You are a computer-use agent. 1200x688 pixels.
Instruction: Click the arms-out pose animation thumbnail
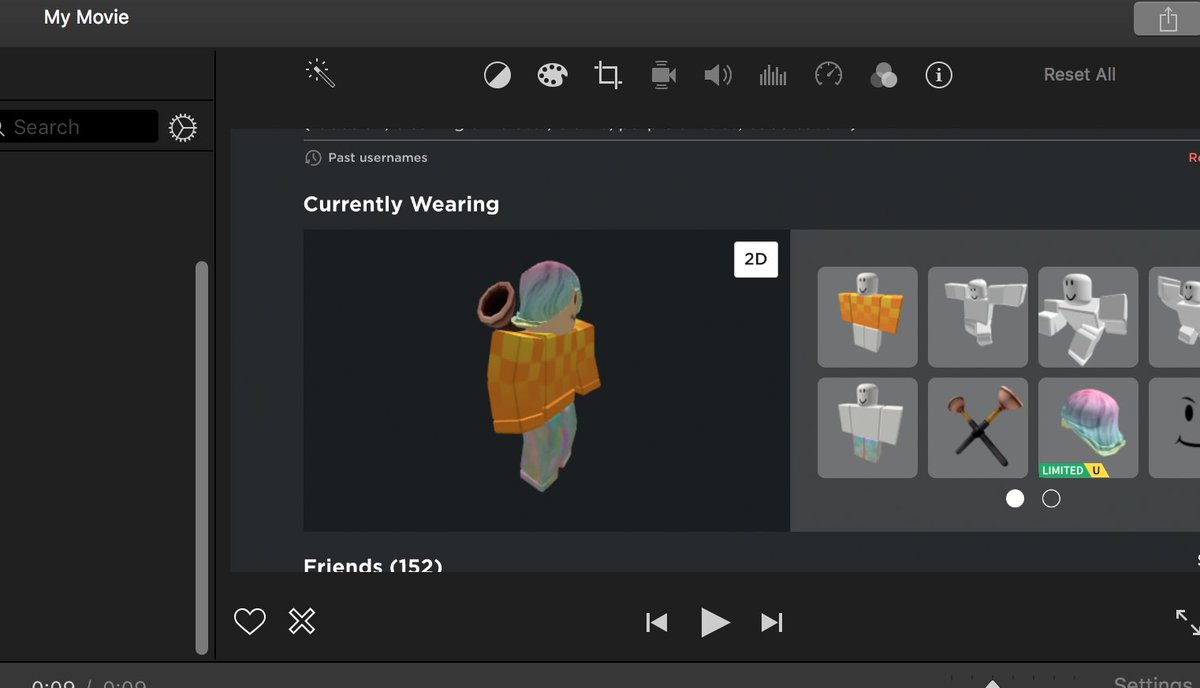coord(978,317)
